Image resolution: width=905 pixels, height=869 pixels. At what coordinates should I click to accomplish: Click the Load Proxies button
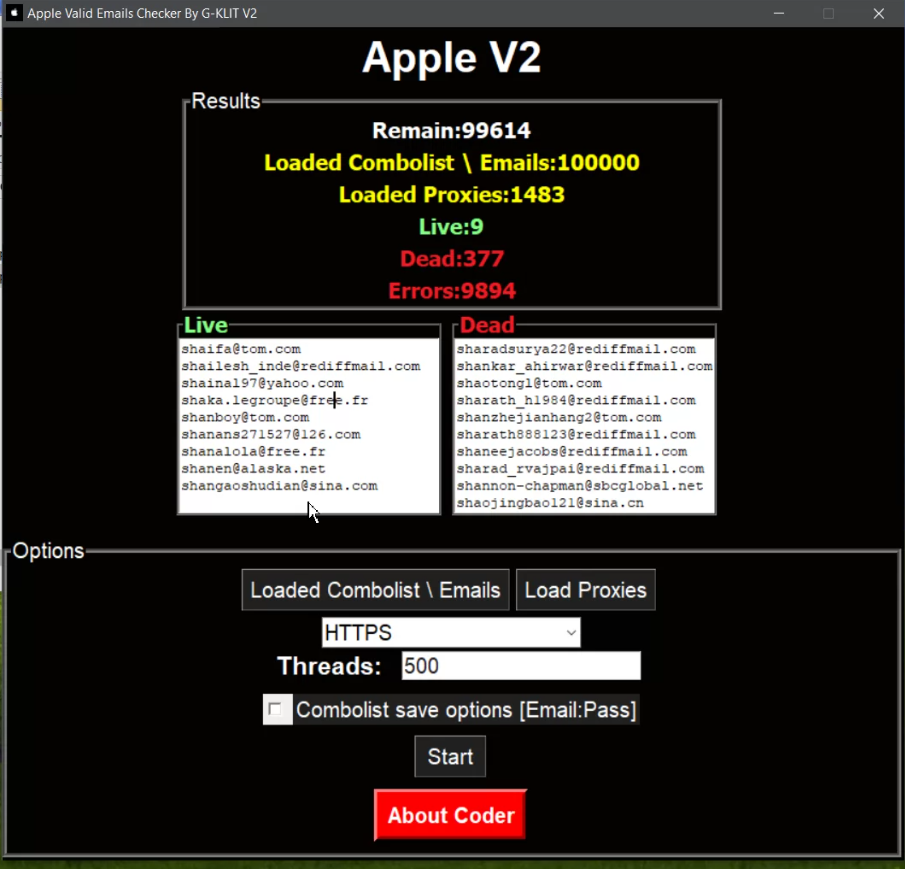(x=585, y=590)
